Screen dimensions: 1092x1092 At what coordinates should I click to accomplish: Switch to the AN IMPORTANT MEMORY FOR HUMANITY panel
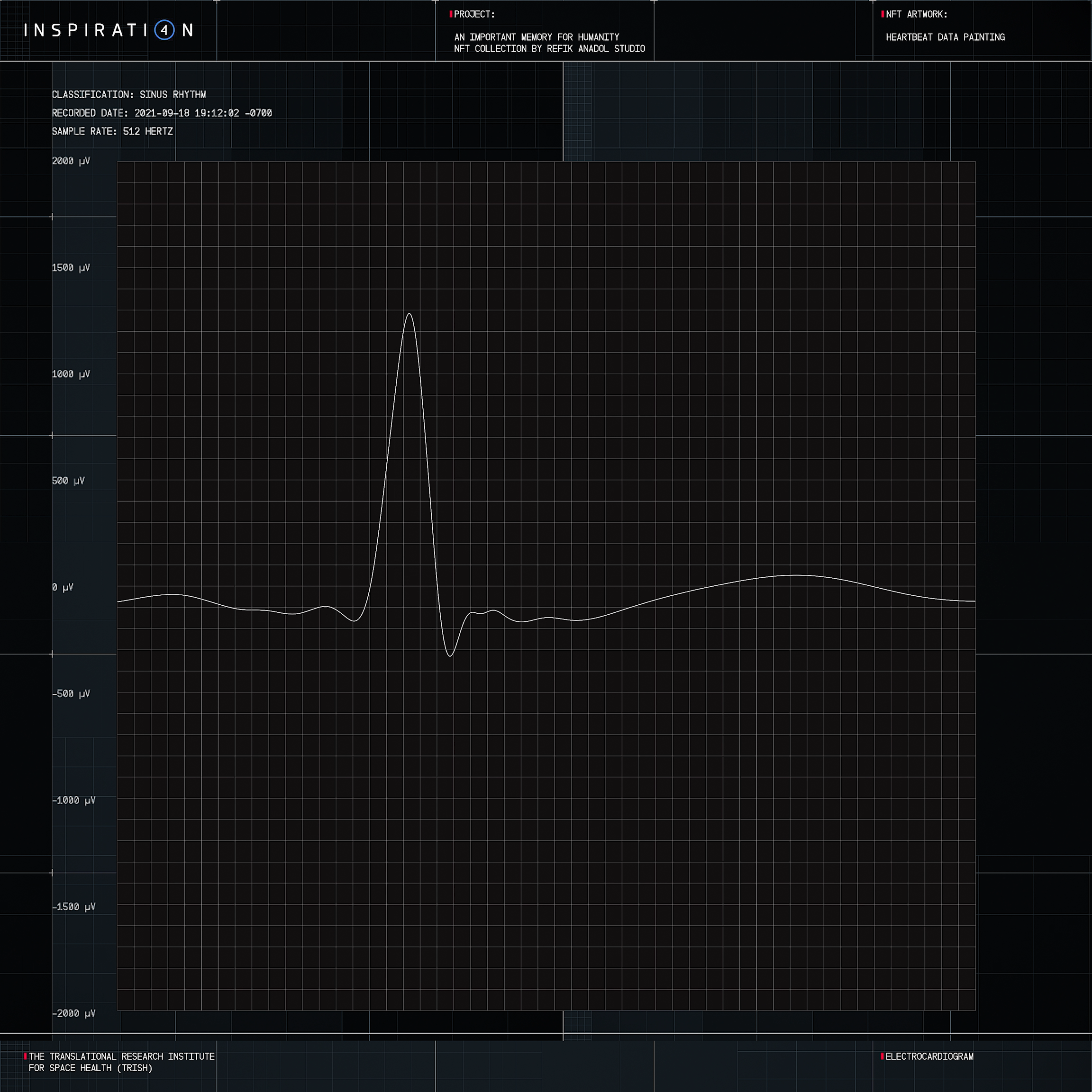[x=536, y=37]
